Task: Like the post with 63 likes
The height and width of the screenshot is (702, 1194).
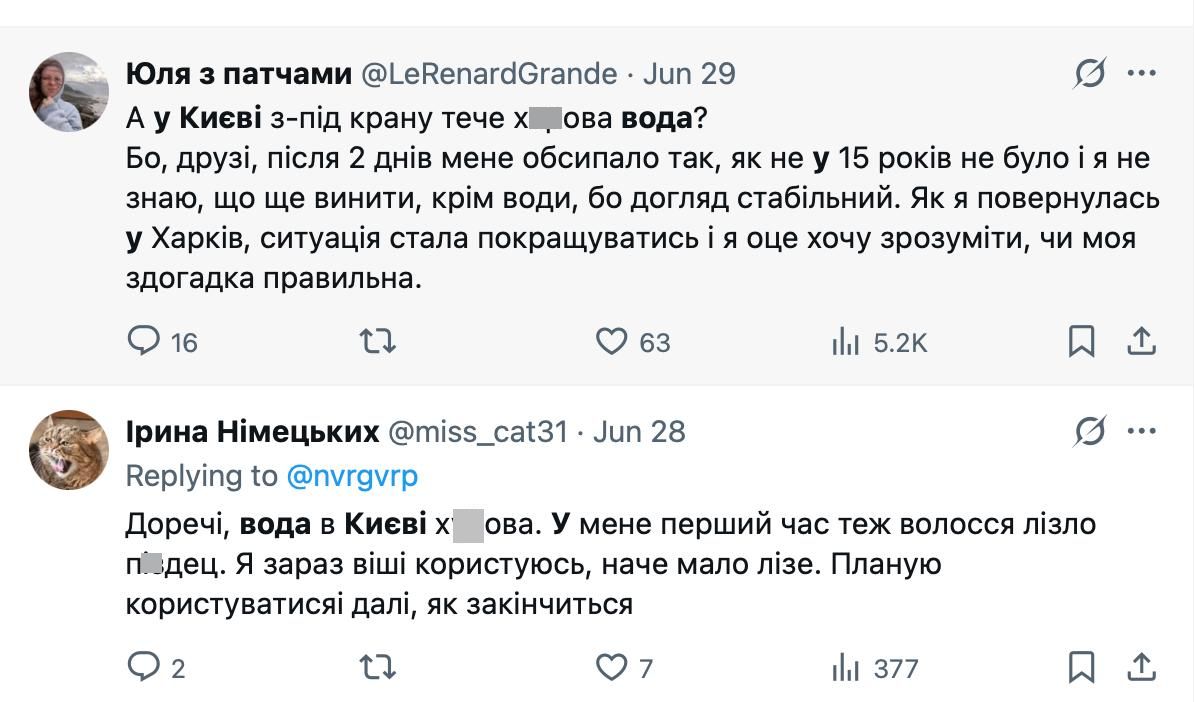Action: tap(611, 342)
